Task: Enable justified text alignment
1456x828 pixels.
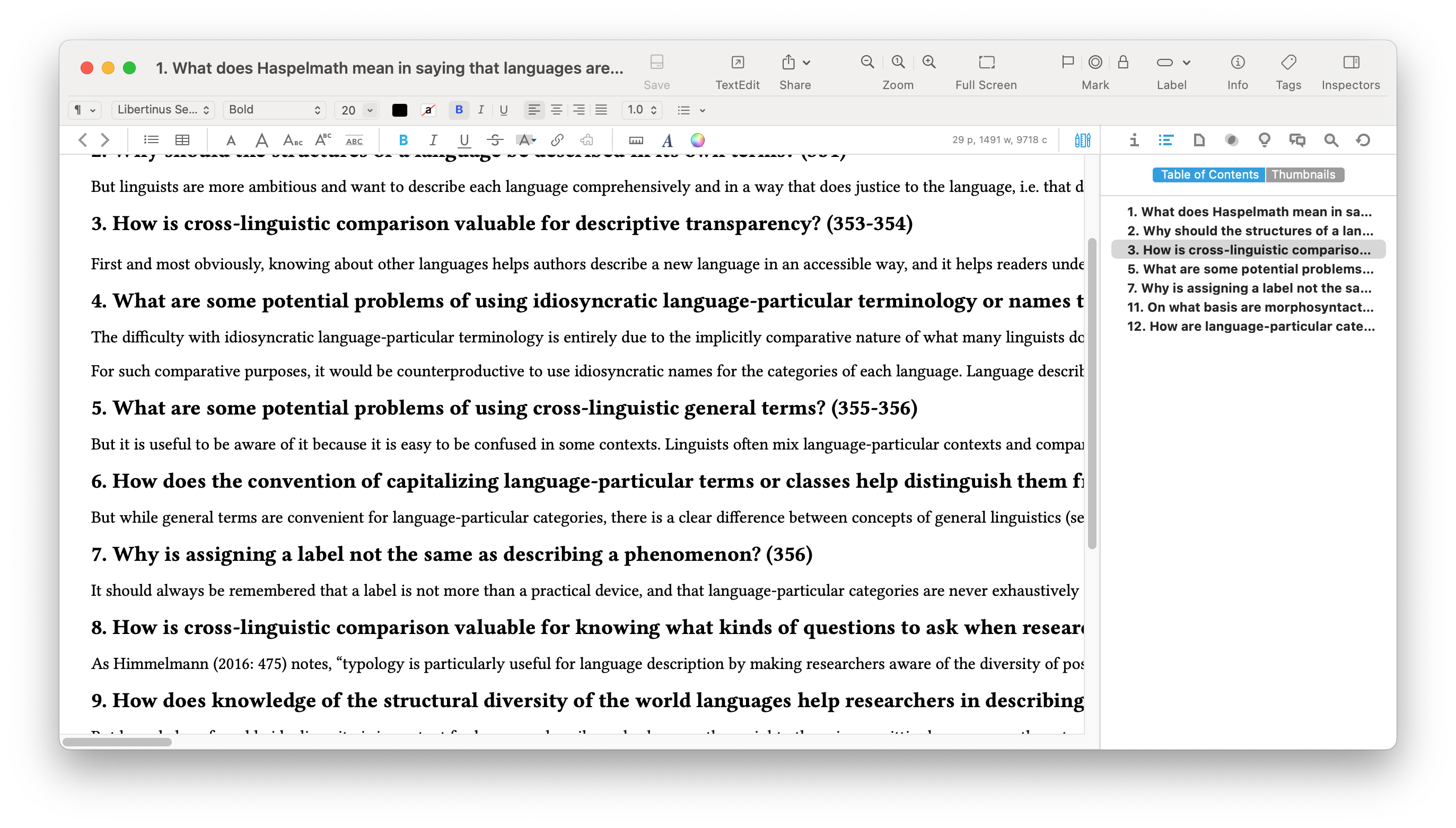Action: click(x=601, y=110)
